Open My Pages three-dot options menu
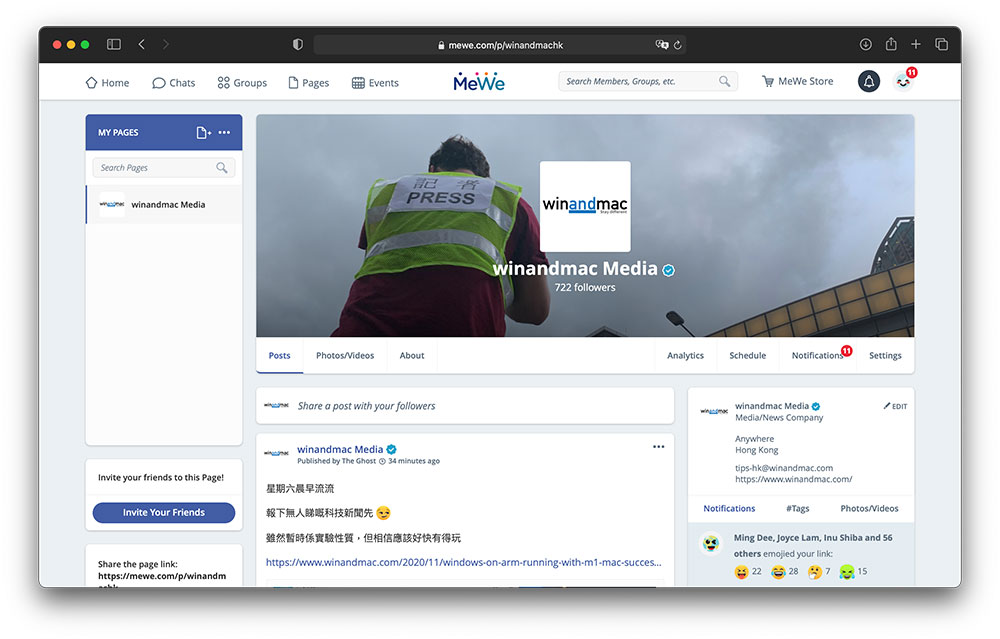This screenshot has height=639, width=1000. coord(225,132)
